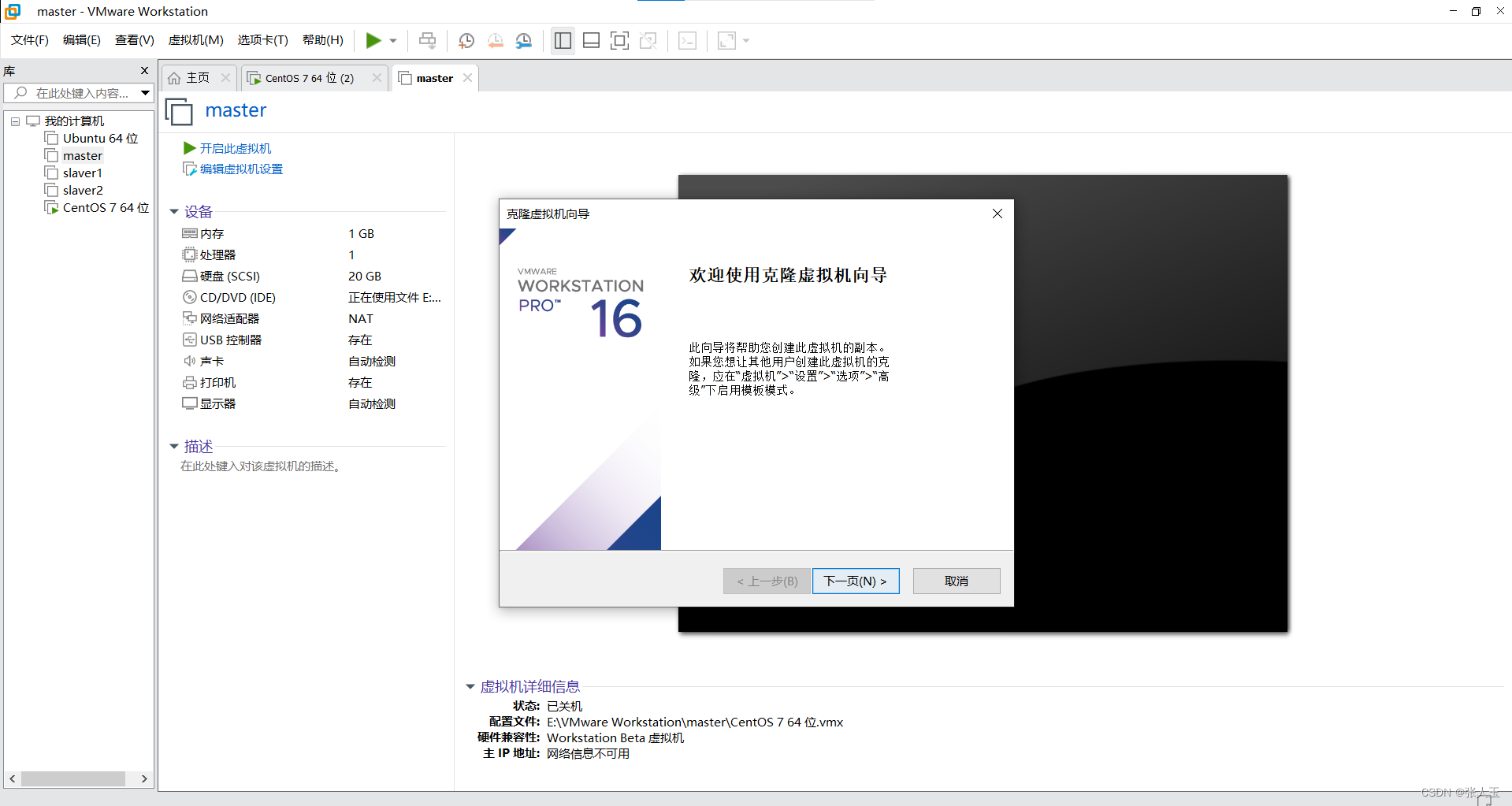Image resolution: width=1512 pixels, height=806 pixels.
Task: Click the 显示器 display device icon
Action: [189, 403]
